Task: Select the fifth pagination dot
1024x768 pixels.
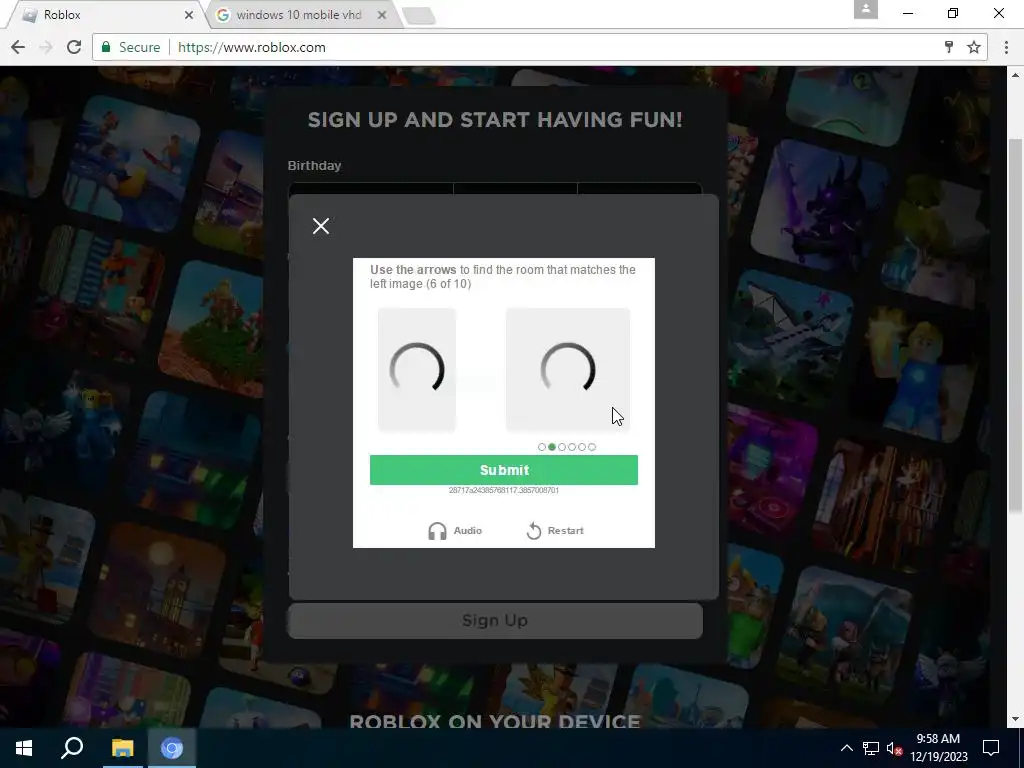Action: 582,447
